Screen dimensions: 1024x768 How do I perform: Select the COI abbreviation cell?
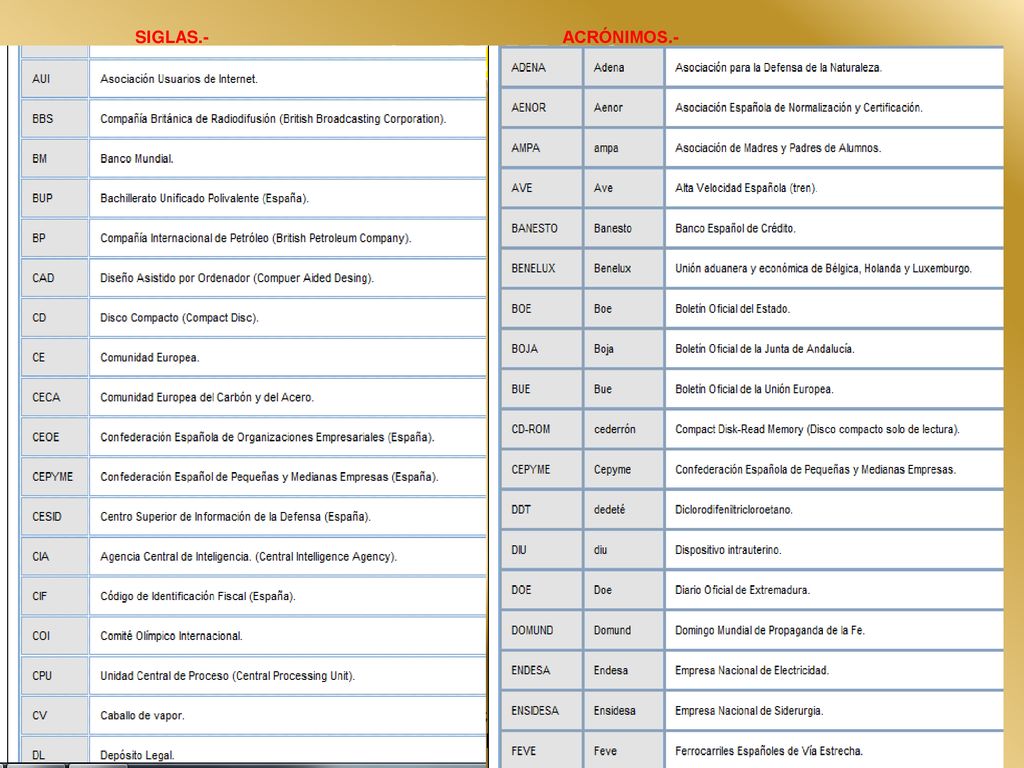pyautogui.click(x=54, y=636)
